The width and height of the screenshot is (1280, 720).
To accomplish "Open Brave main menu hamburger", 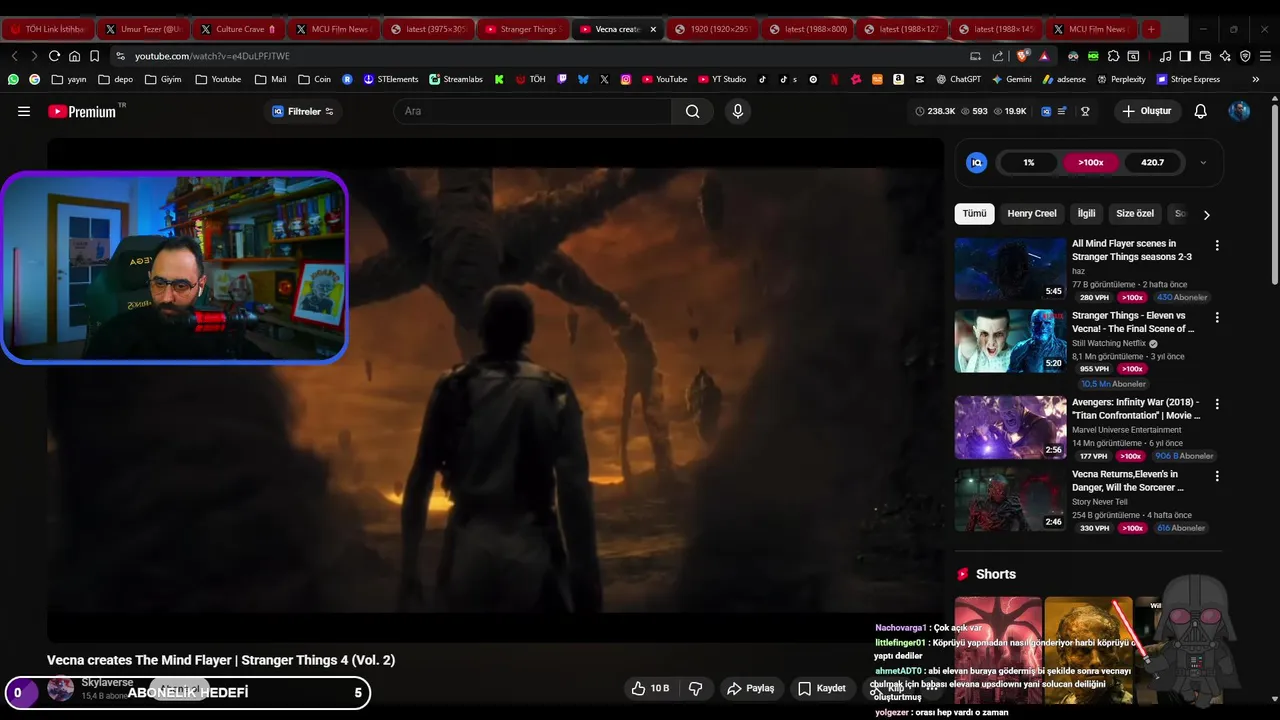I will [x=1265, y=56].
